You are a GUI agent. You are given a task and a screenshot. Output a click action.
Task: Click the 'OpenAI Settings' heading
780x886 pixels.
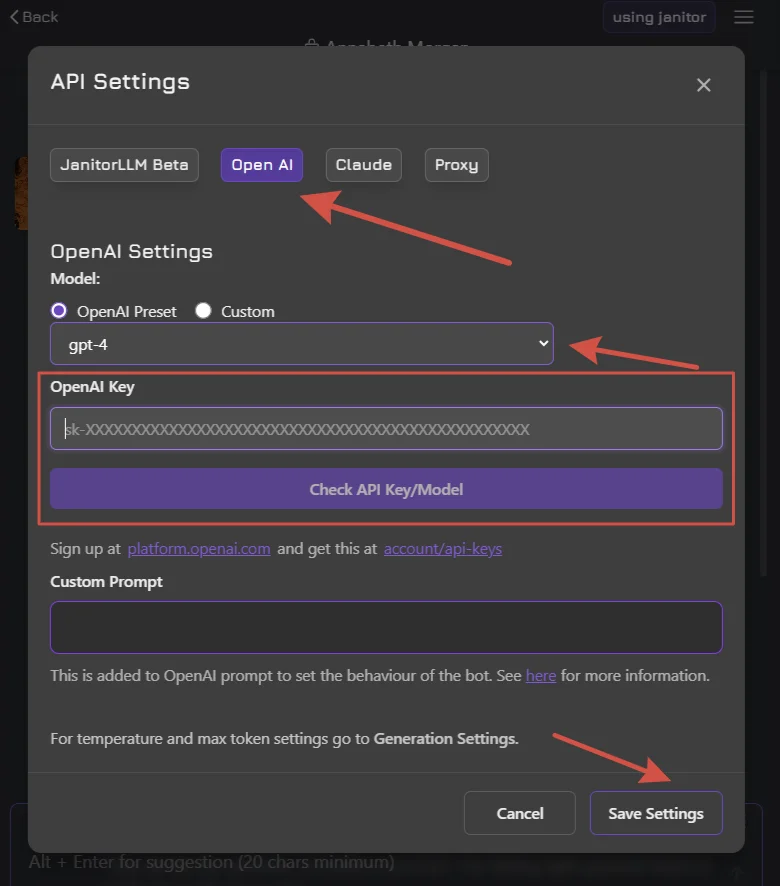(x=131, y=251)
